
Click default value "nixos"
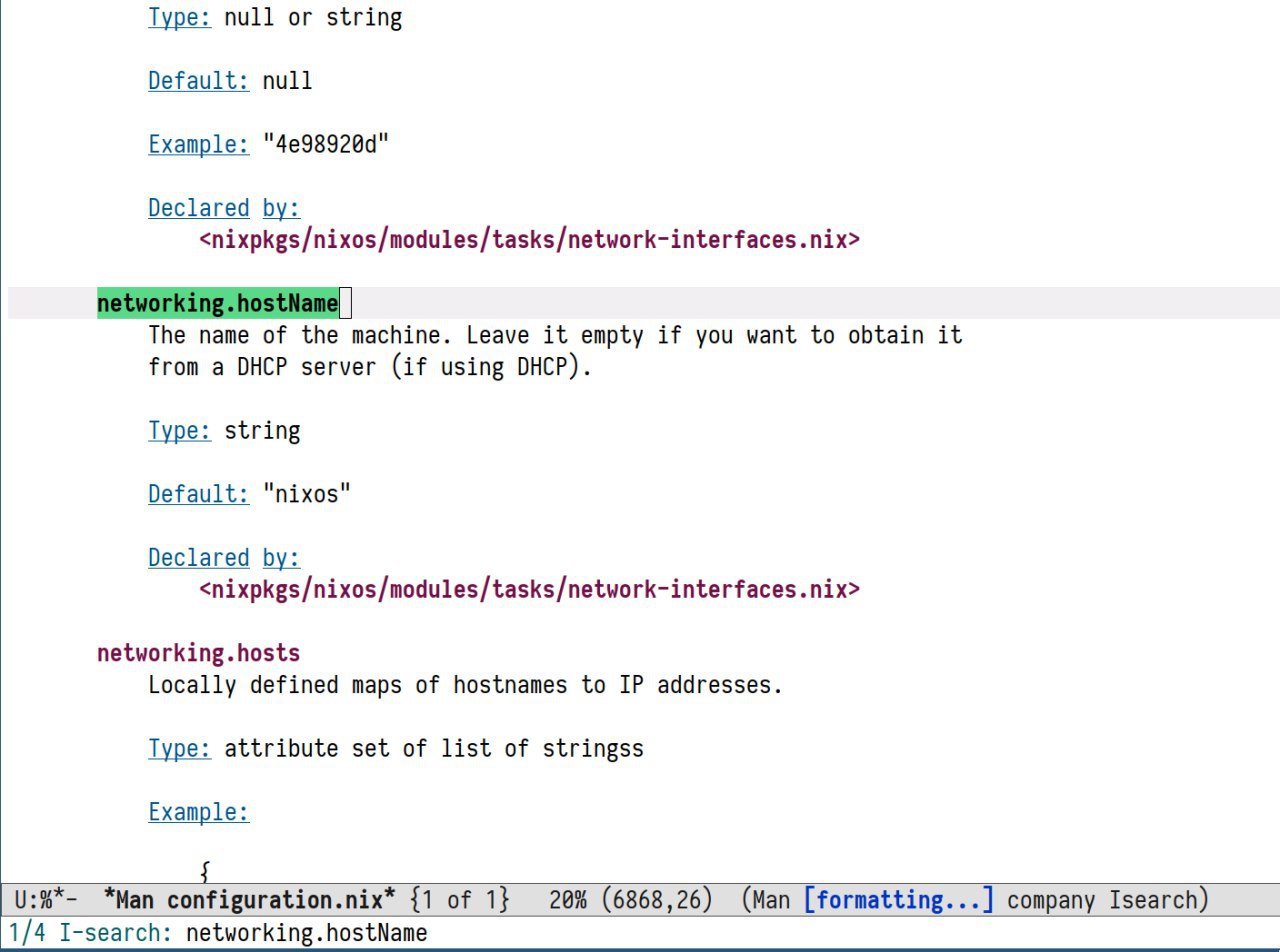(x=307, y=494)
